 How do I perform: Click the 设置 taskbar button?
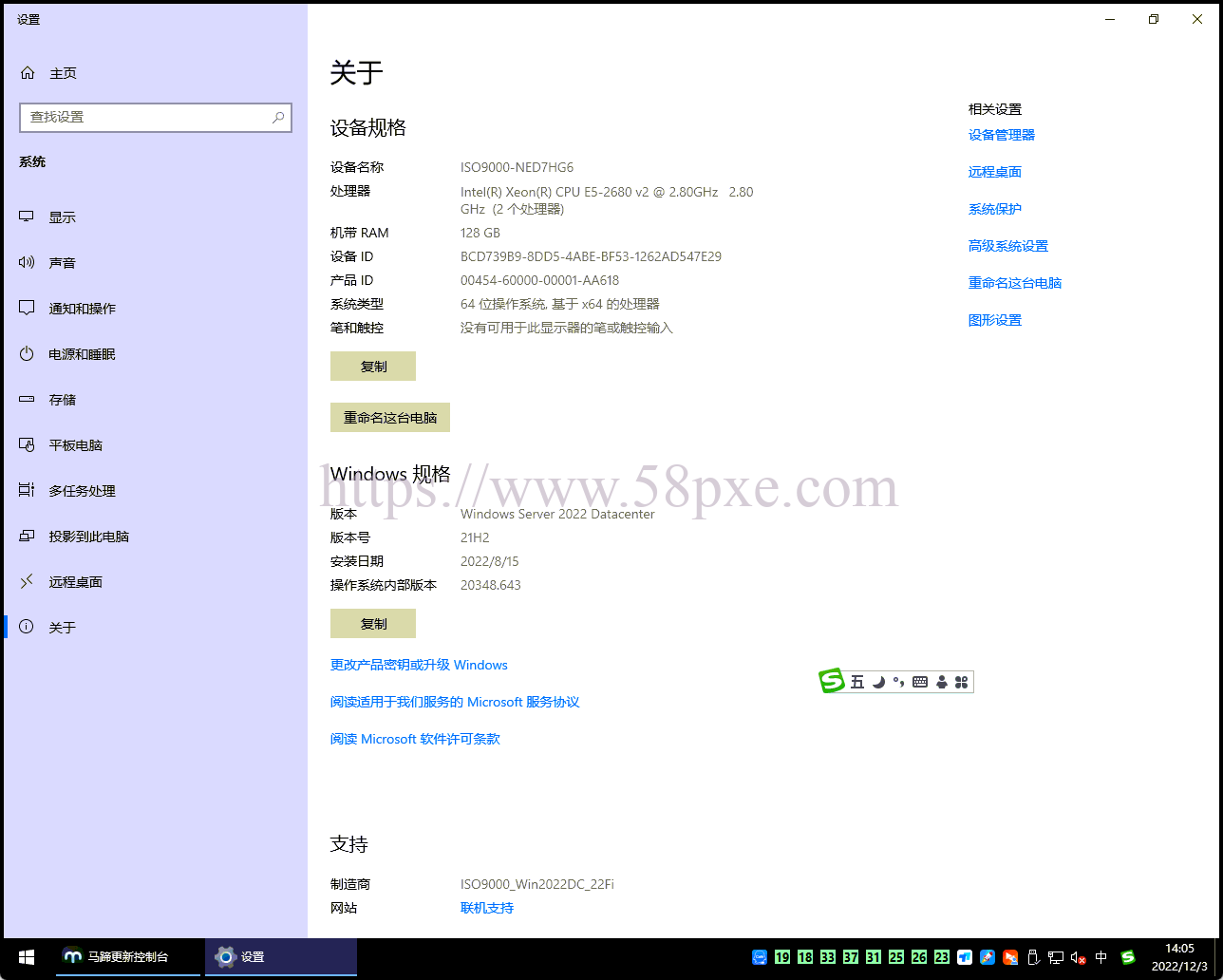(x=281, y=957)
